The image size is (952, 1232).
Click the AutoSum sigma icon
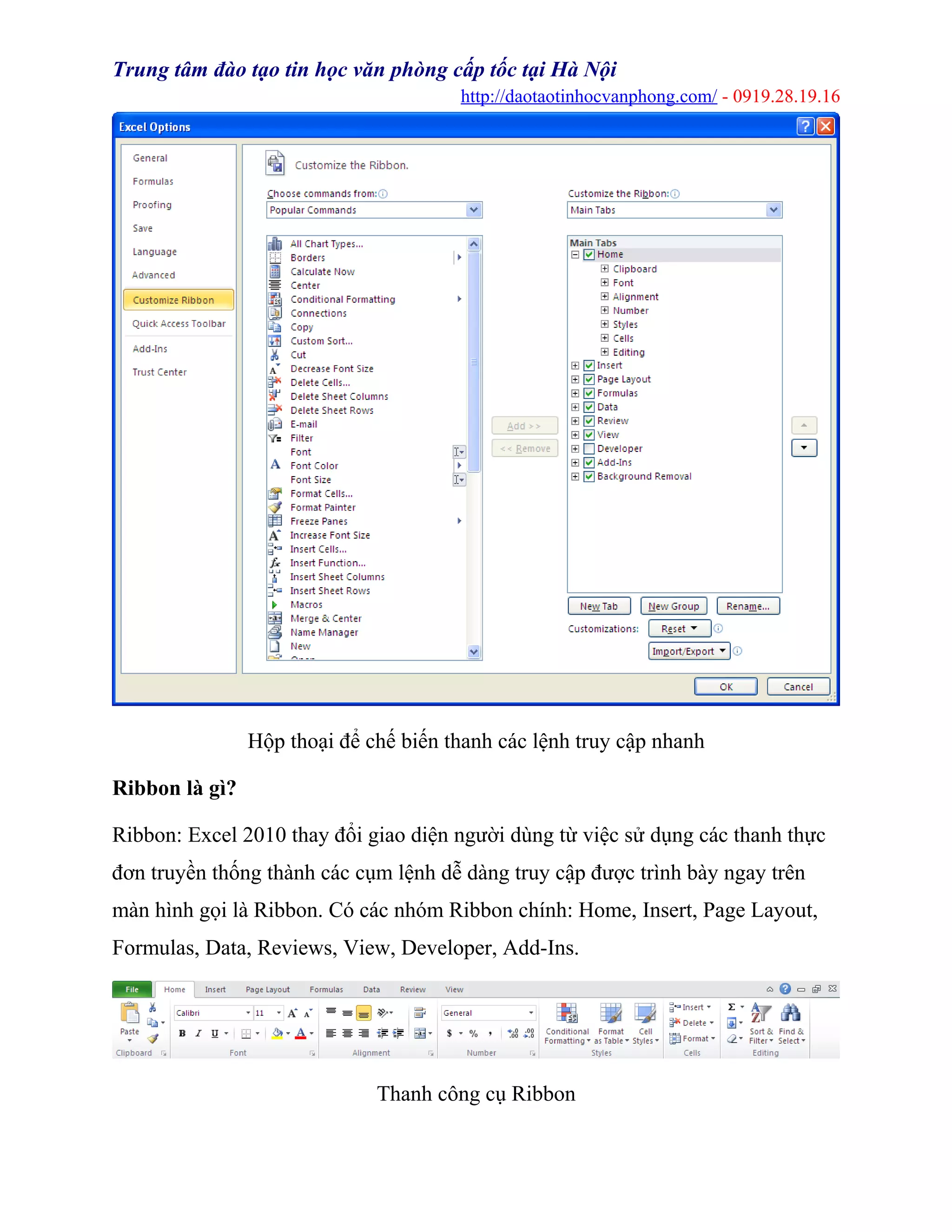click(732, 1007)
